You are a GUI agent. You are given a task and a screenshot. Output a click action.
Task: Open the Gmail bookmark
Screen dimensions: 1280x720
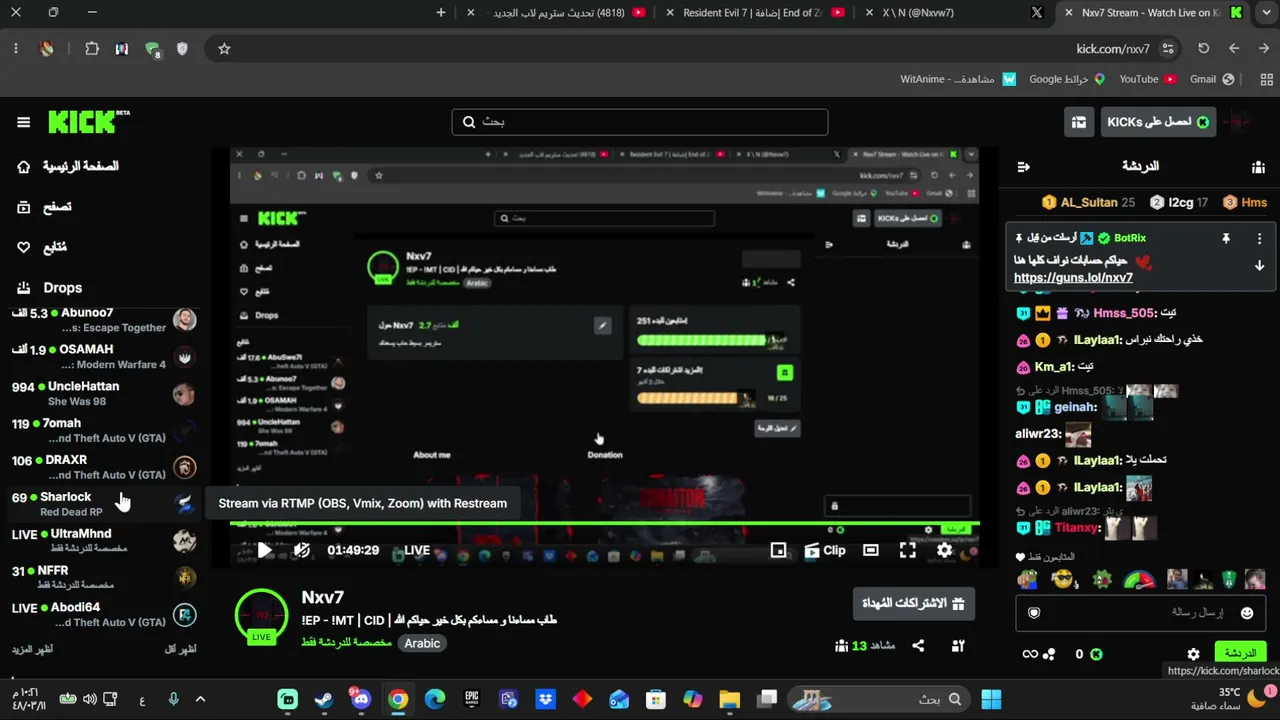tap(1212, 79)
